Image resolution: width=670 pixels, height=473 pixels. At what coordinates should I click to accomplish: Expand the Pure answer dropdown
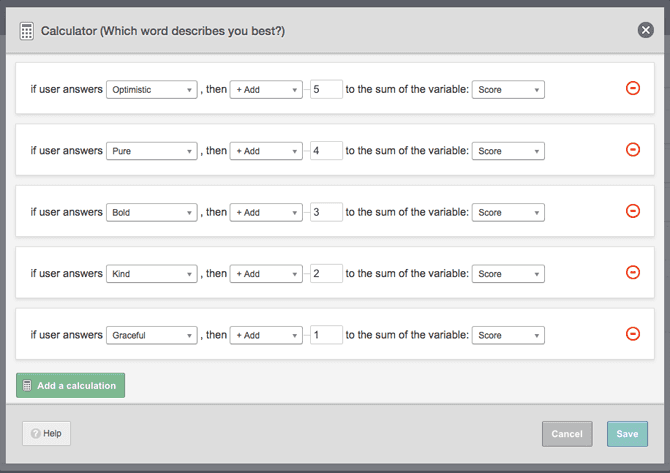pyautogui.click(x=151, y=151)
